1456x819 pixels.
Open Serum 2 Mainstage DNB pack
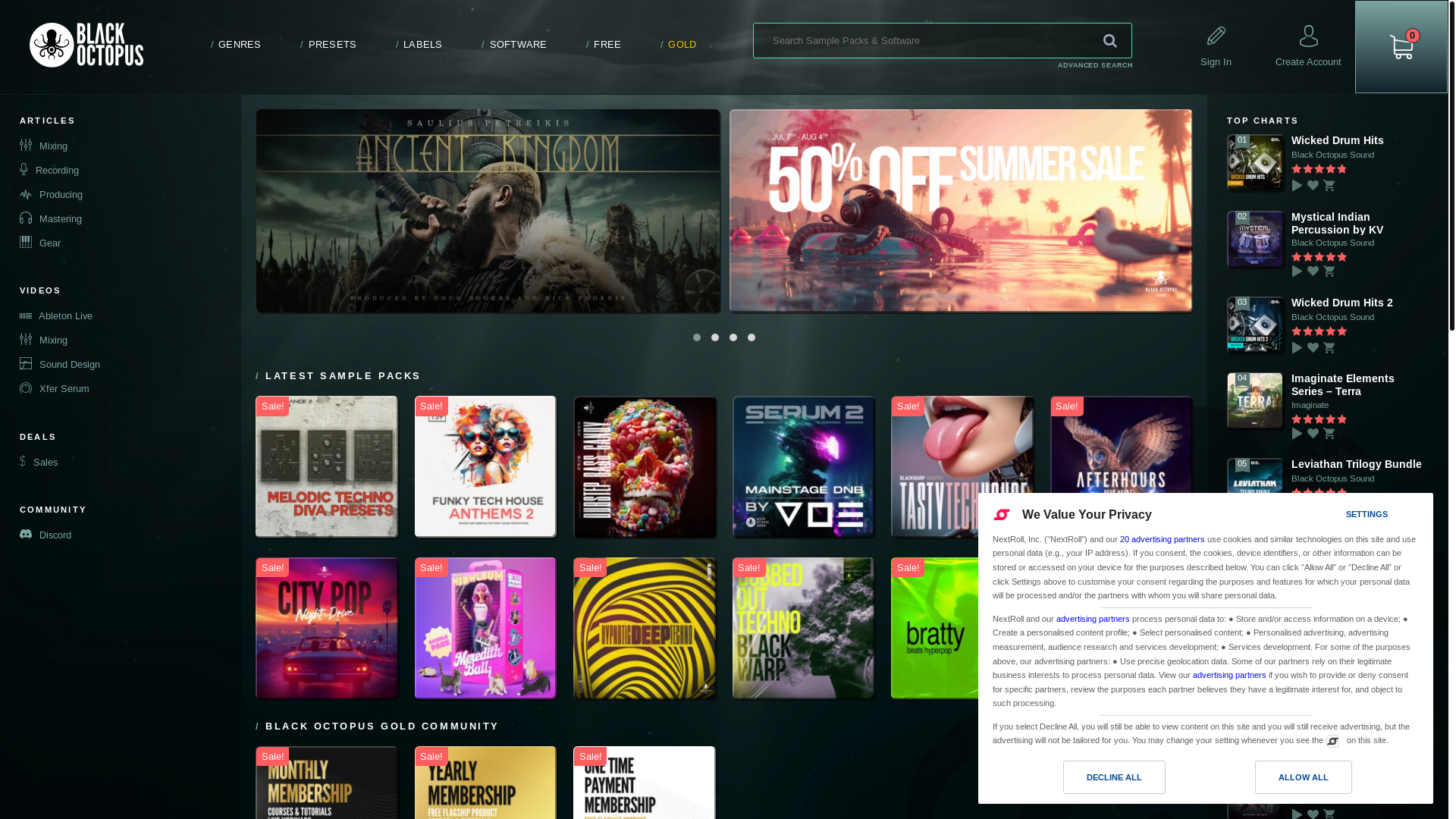pos(804,466)
